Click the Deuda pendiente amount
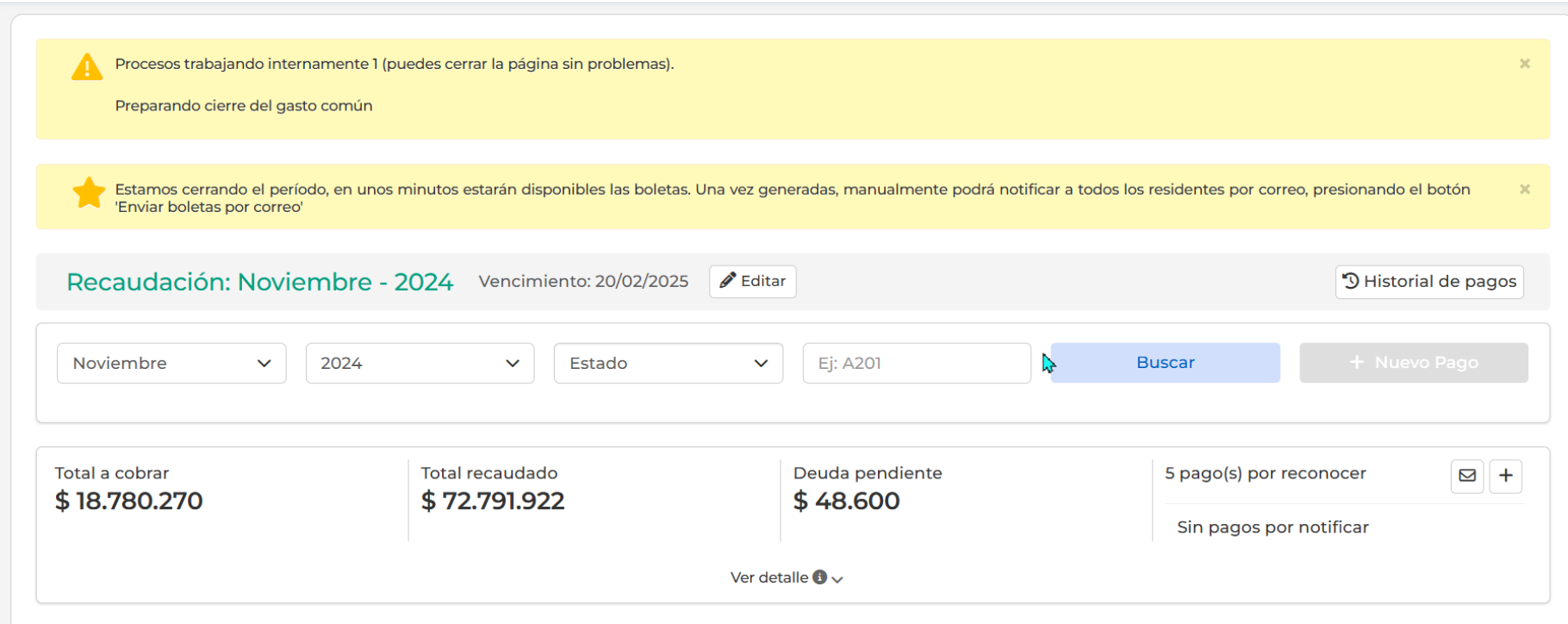 click(x=846, y=501)
